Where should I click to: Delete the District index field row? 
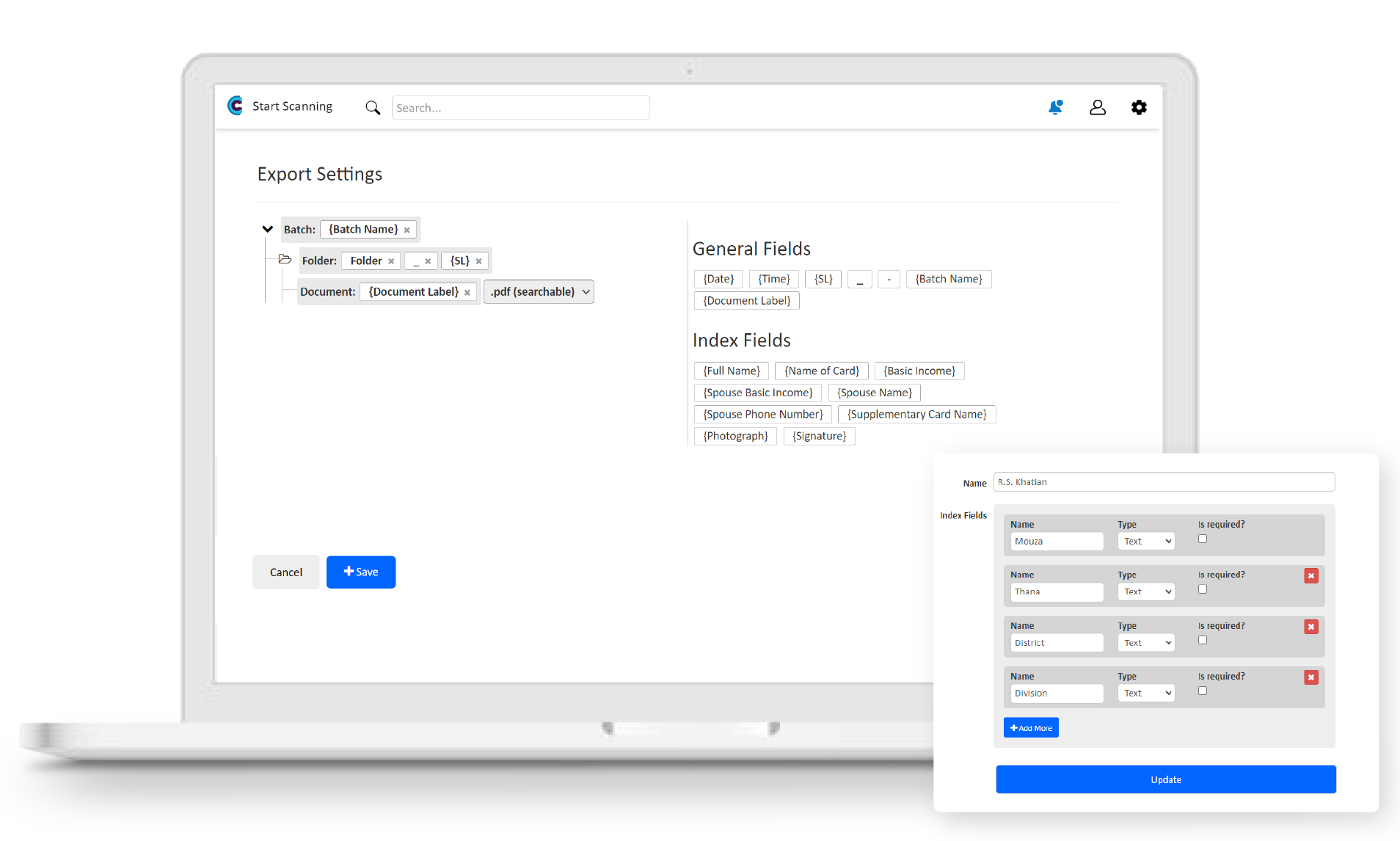pyautogui.click(x=1311, y=627)
